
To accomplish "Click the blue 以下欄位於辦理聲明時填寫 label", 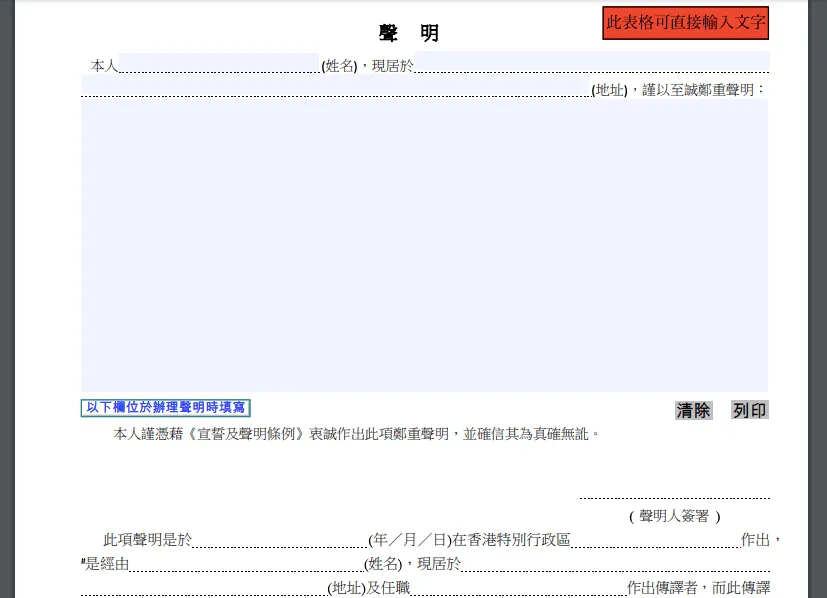I will pos(166,408).
